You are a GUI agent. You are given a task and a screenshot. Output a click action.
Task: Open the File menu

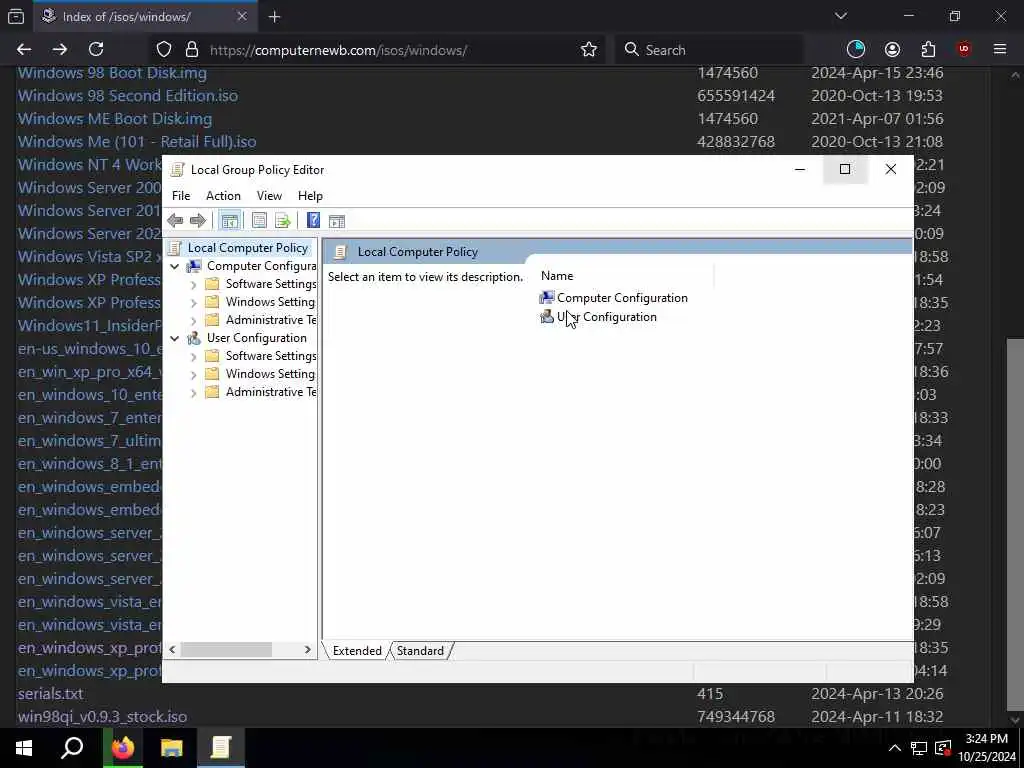coord(181,196)
